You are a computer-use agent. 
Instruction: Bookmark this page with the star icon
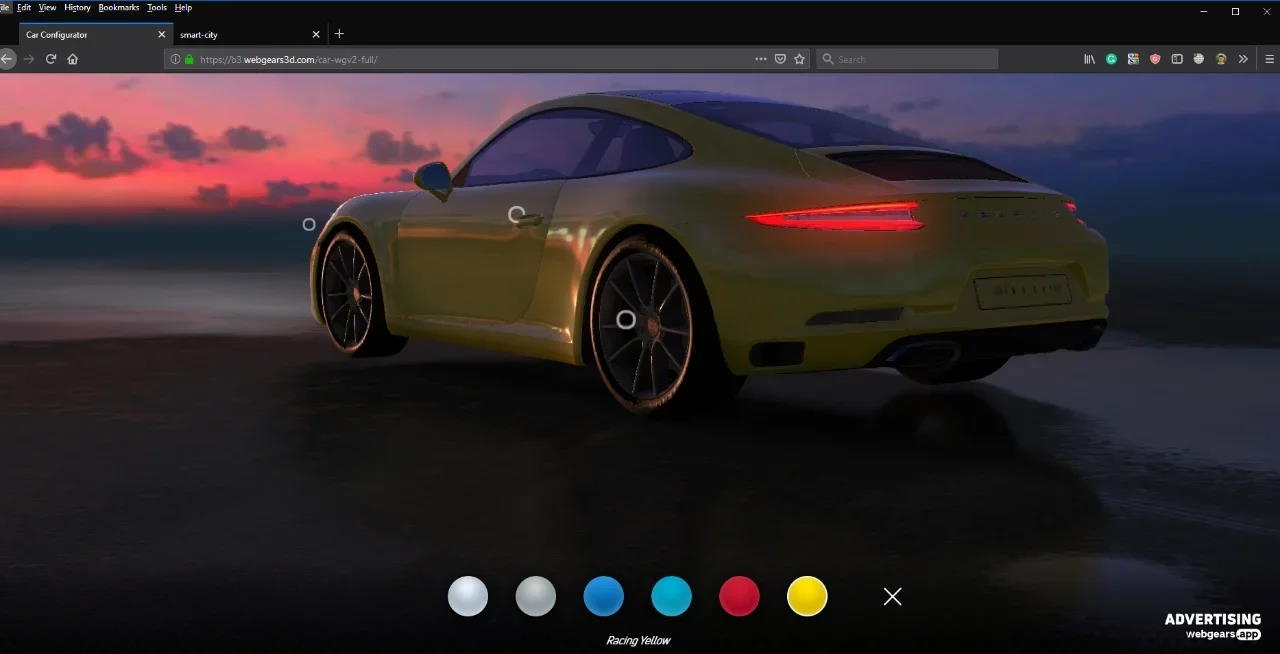(x=799, y=59)
